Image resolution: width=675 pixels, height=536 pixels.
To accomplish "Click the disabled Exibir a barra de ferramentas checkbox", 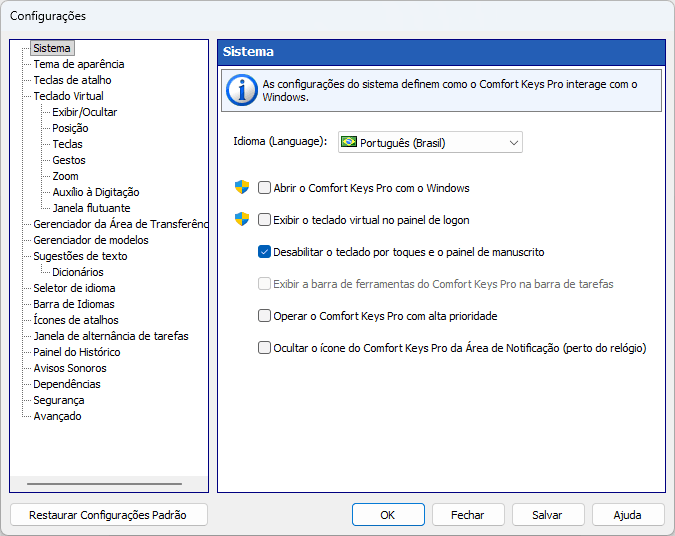I will point(264,284).
